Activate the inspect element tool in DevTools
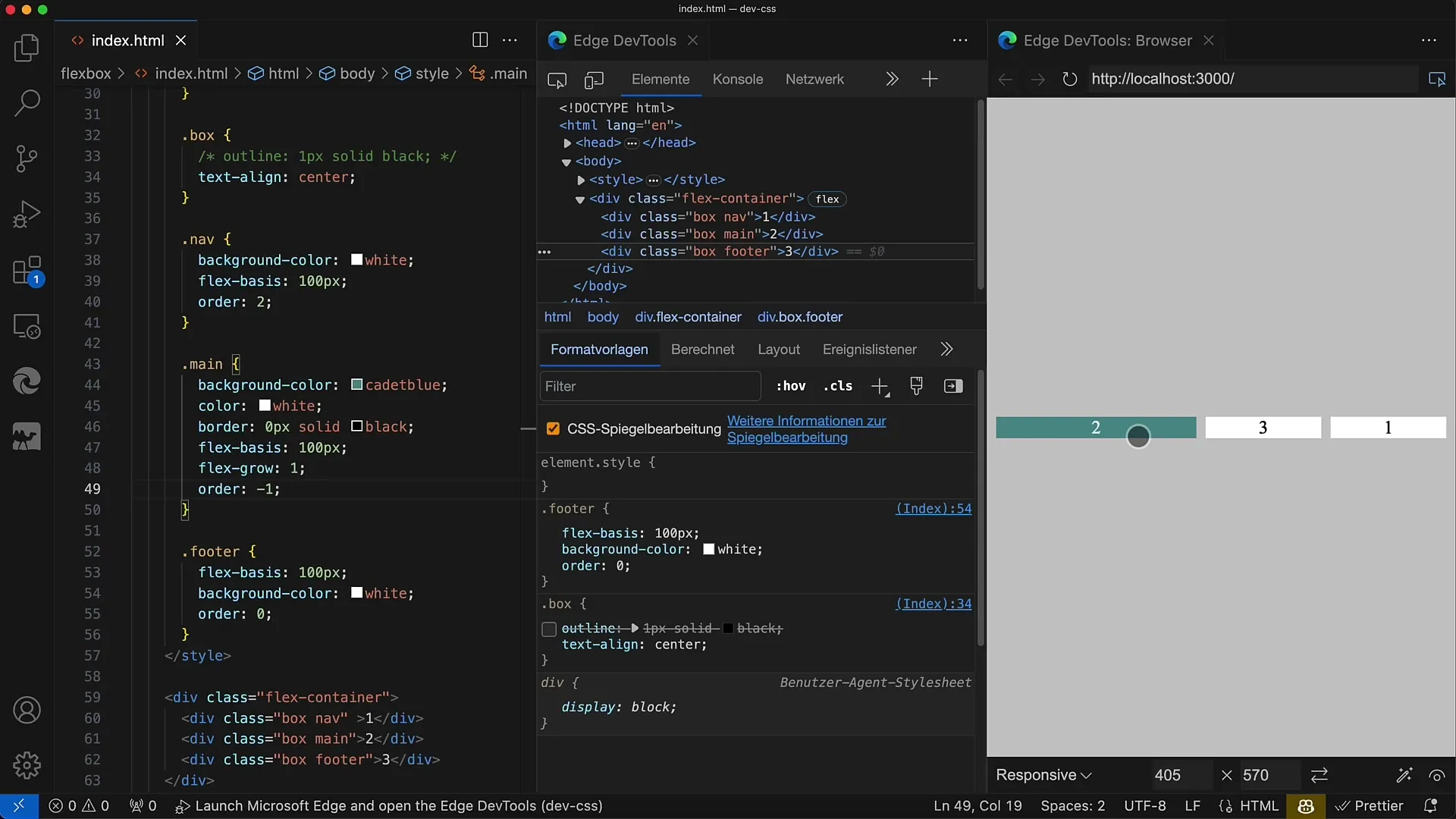This screenshot has width=1456, height=819. (x=557, y=80)
